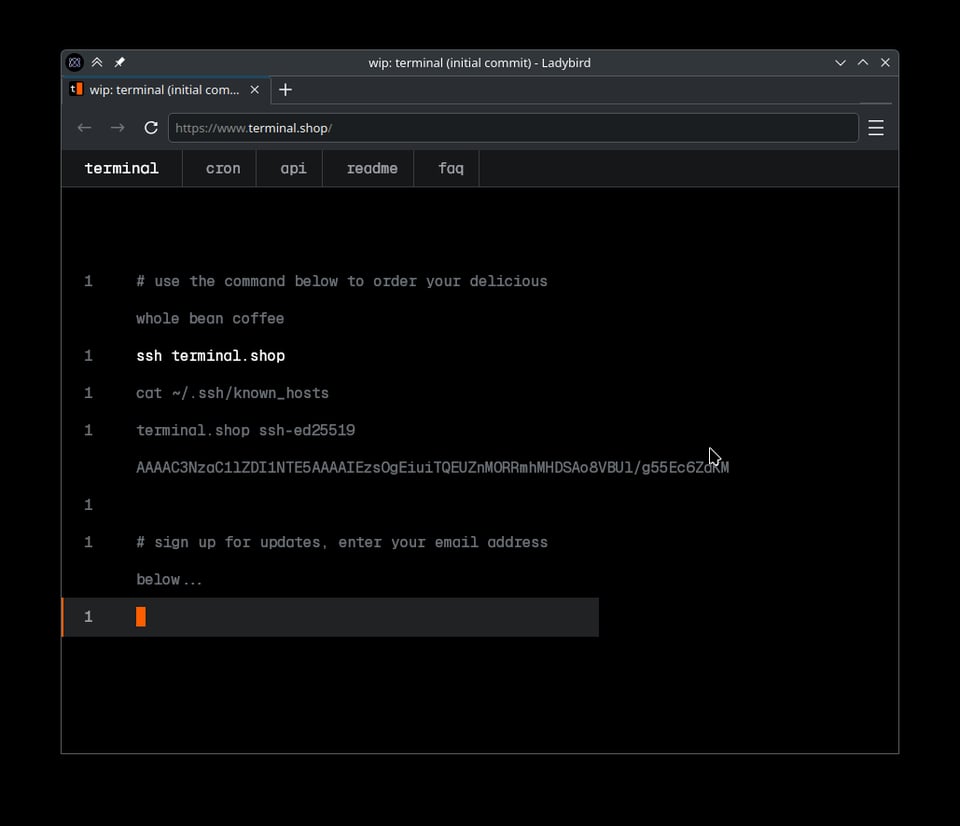Click the 'ssh terminal.shop' command text
Image resolution: width=960 pixels, height=826 pixels.
[210, 356]
